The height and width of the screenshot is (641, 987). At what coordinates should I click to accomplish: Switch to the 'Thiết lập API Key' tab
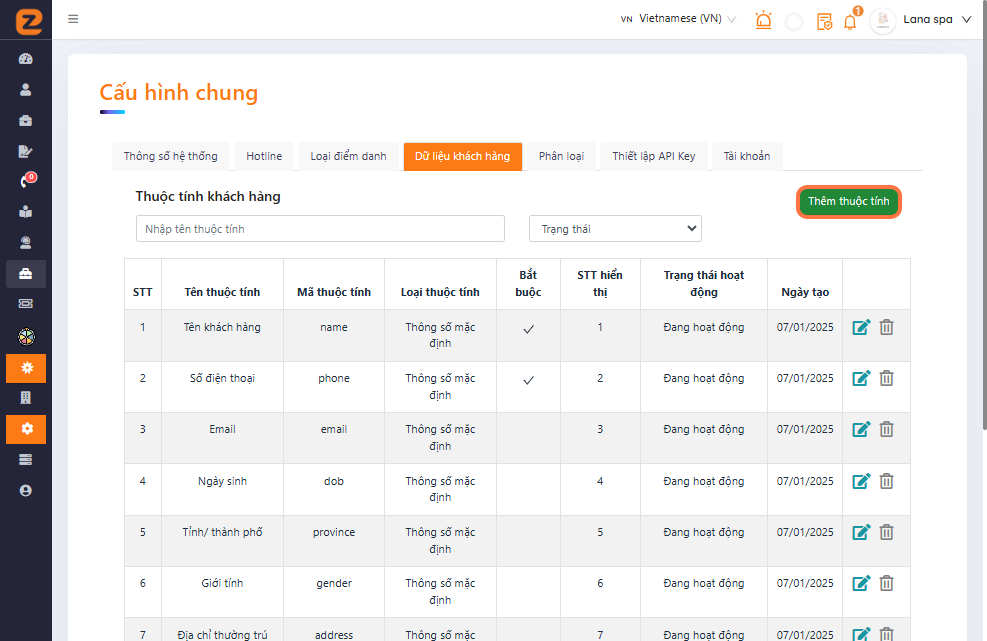[x=654, y=156]
